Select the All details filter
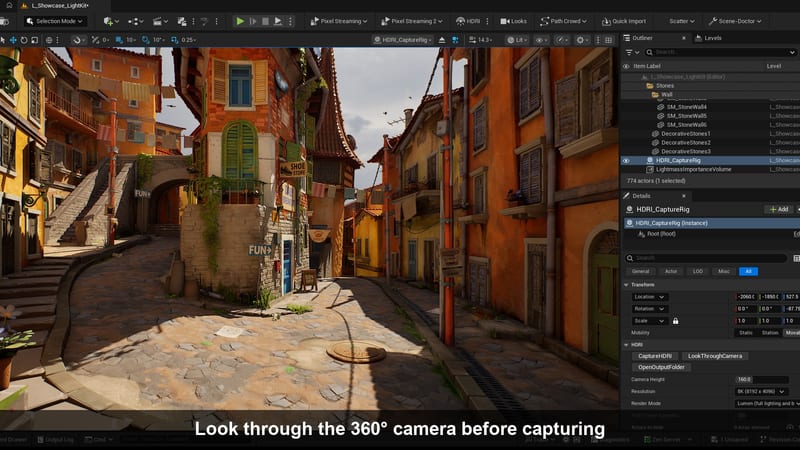This screenshot has width=800, height=450. pyautogui.click(x=748, y=271)
